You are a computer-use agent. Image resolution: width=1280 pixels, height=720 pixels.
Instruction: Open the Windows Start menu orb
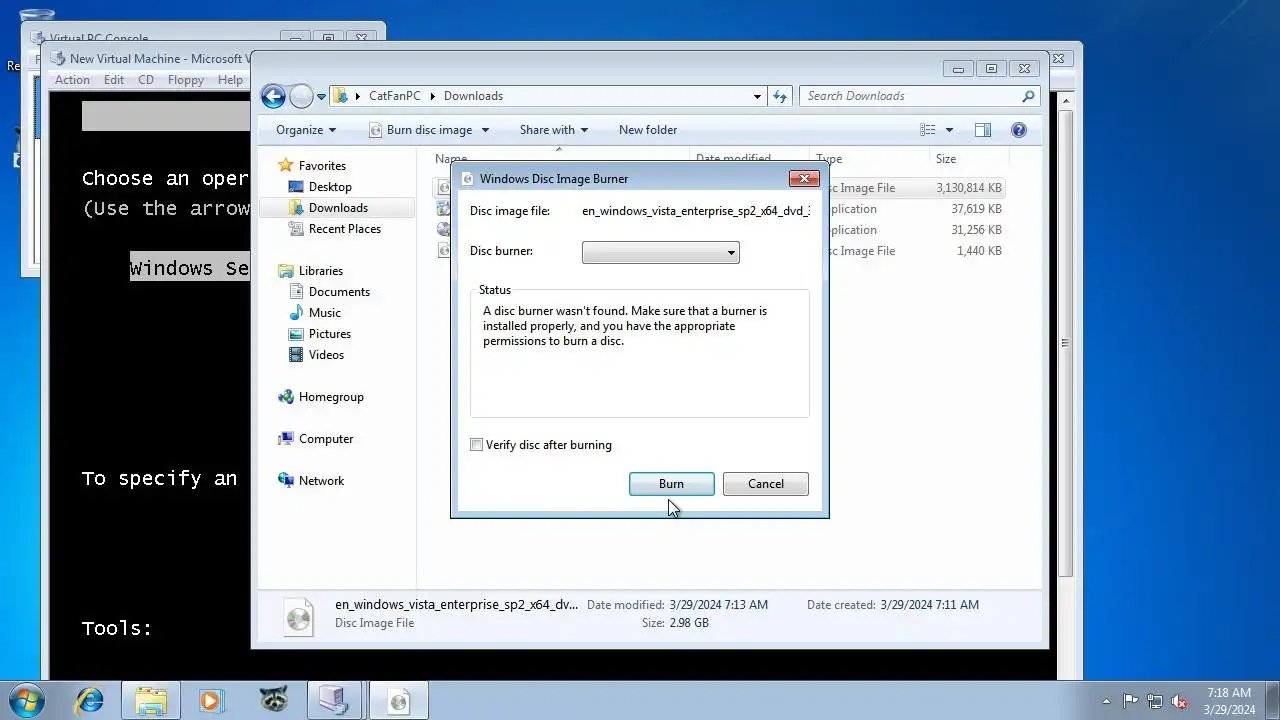[x=26, y=700]
